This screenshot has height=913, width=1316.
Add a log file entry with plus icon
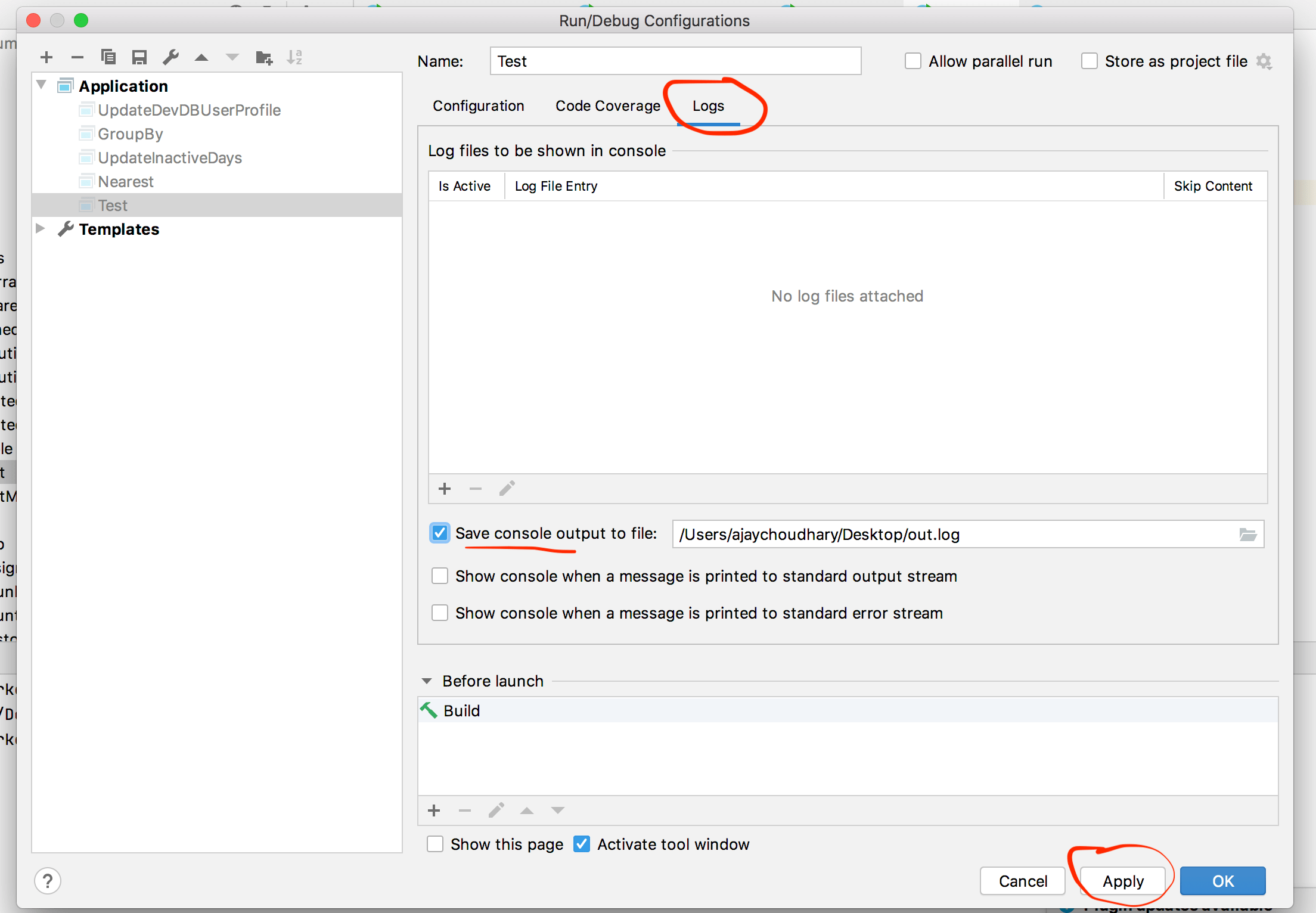click(x=445, y=489)
